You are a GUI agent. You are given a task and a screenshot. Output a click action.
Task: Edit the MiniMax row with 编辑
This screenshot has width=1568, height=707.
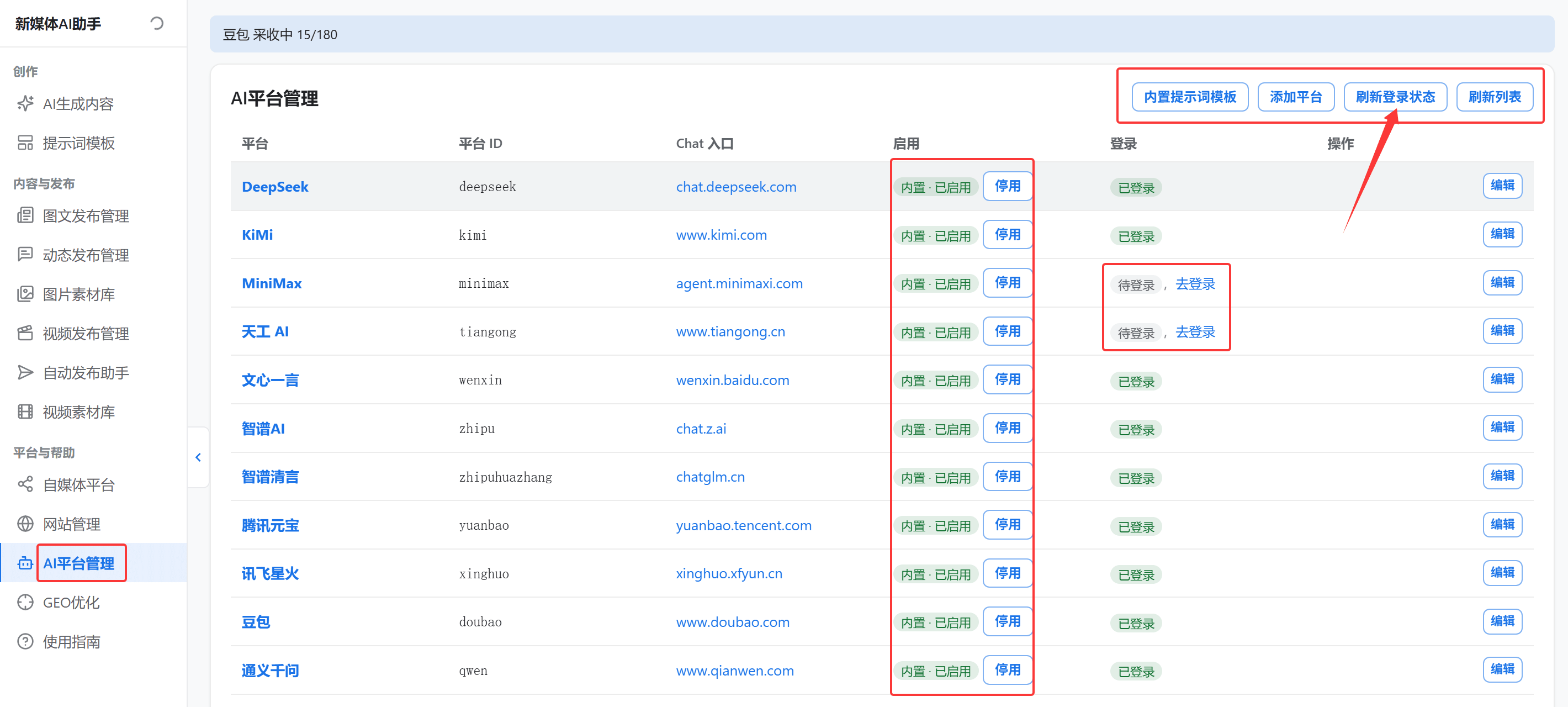[1502, 283]
